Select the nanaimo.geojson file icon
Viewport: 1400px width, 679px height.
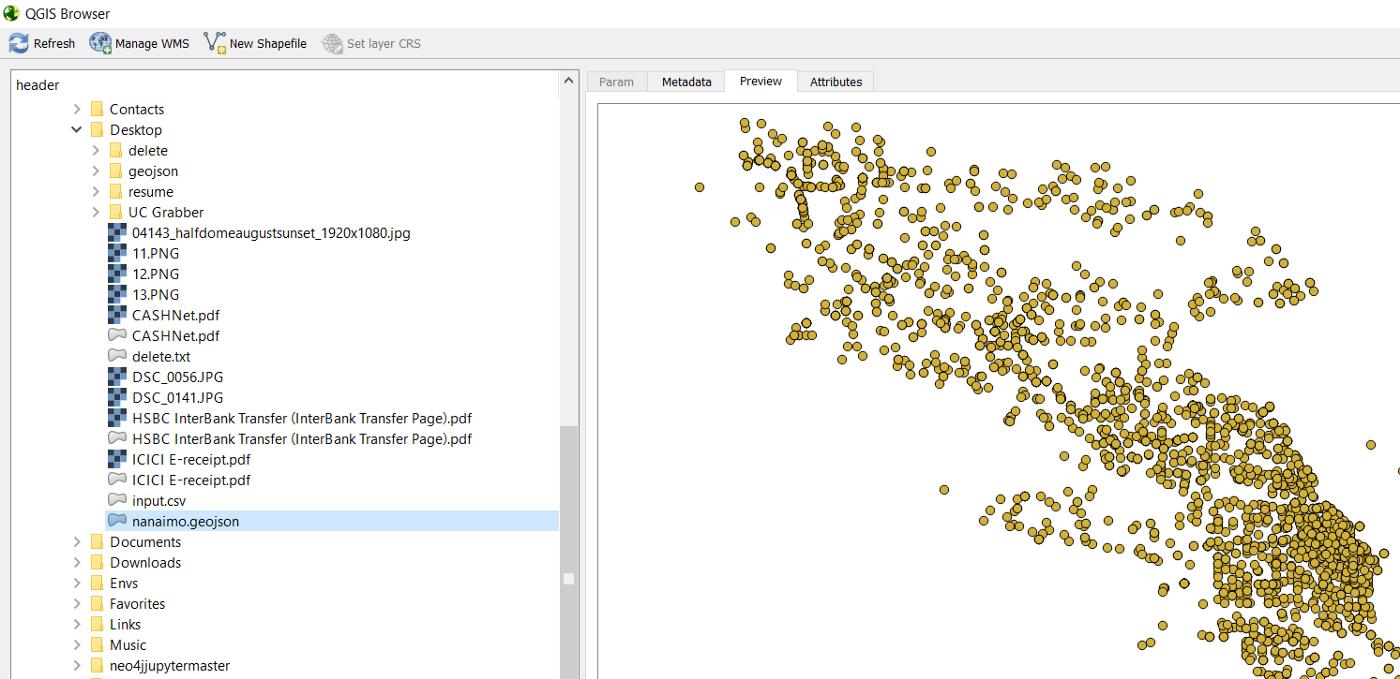point(116,520)
